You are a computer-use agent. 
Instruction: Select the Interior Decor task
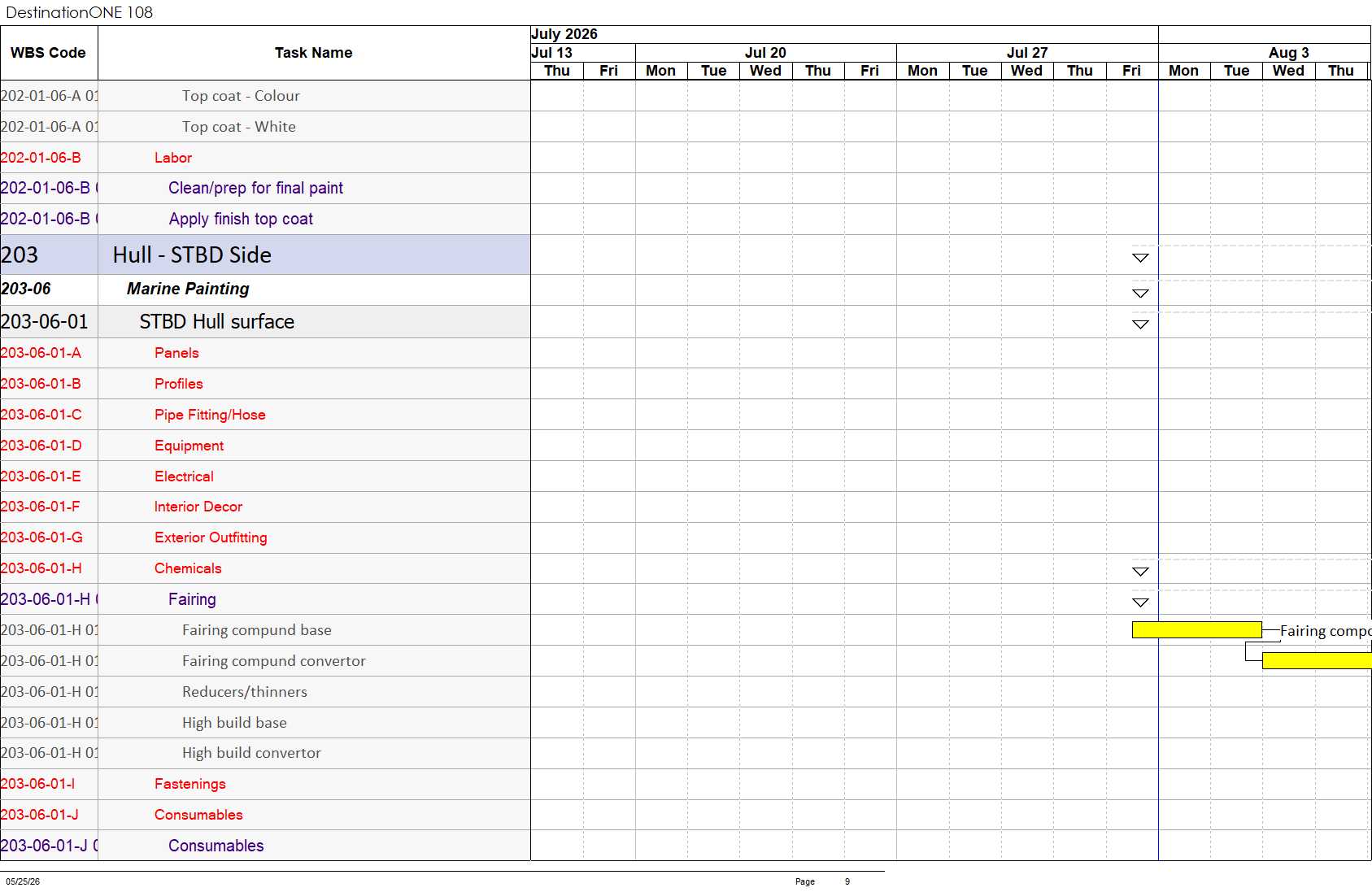pyautogui.click(x=198, y=507)
